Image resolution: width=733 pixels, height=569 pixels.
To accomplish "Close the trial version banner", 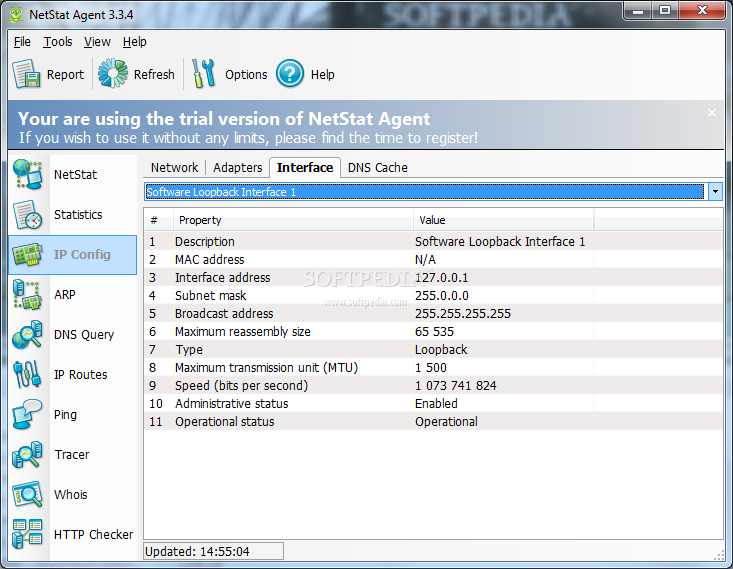I will pyautogui.click(x=711, y=112).
